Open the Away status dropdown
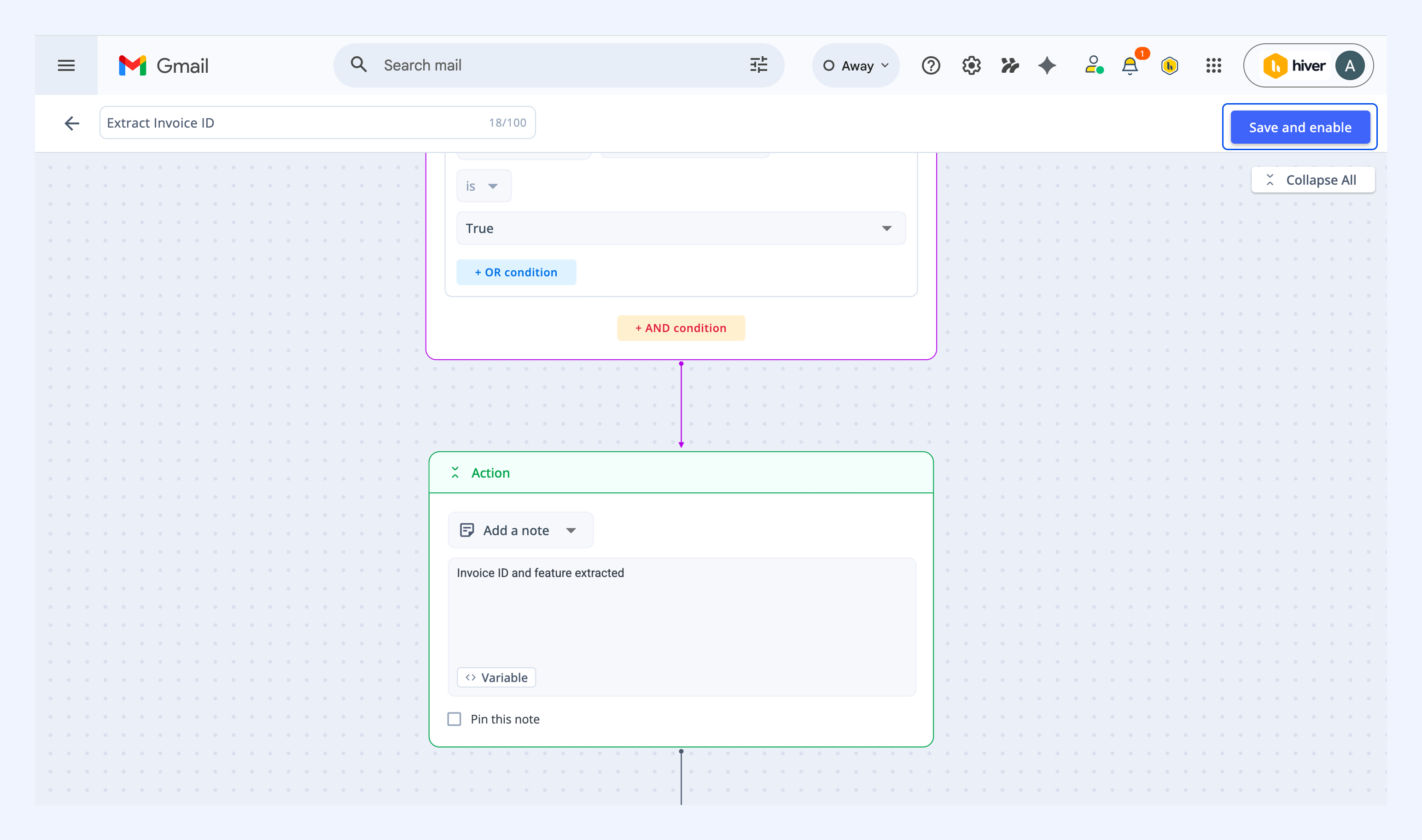The image size is (1422, 840). click(x=856, y=66)
